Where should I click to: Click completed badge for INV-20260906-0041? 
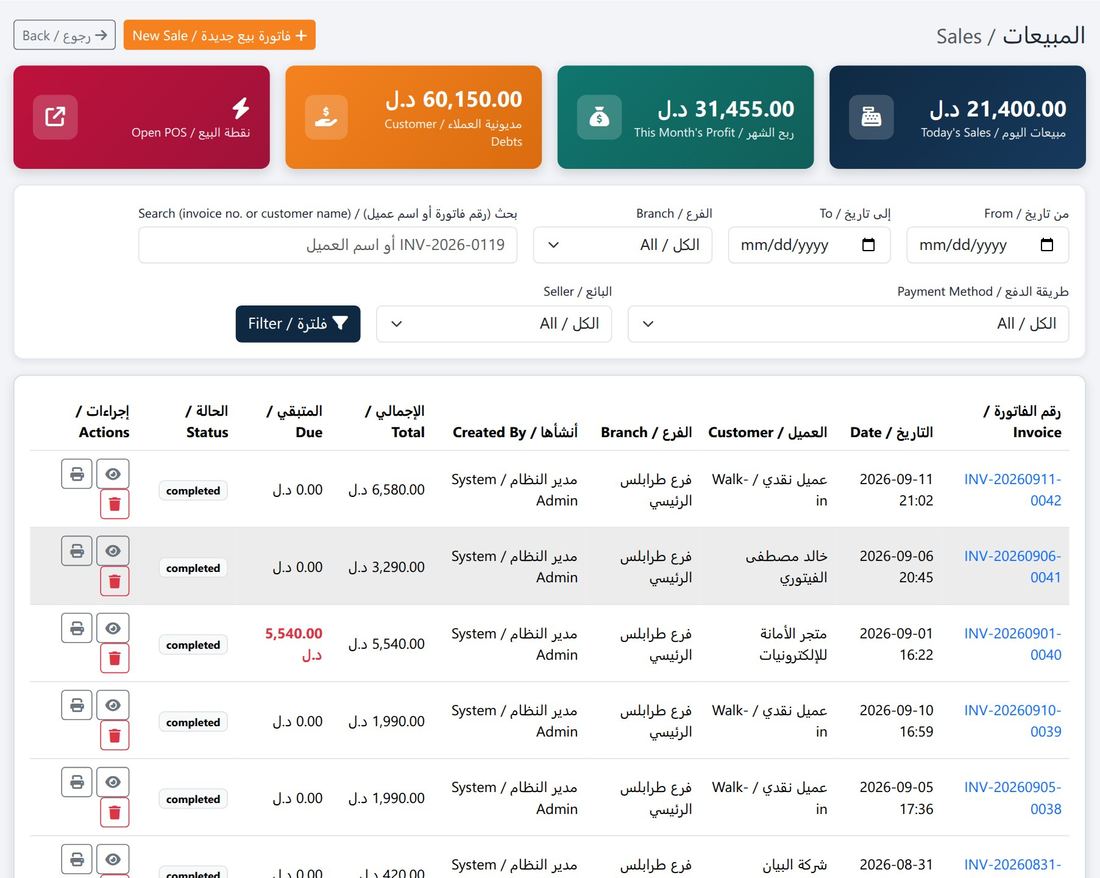[x=193, y=568]
